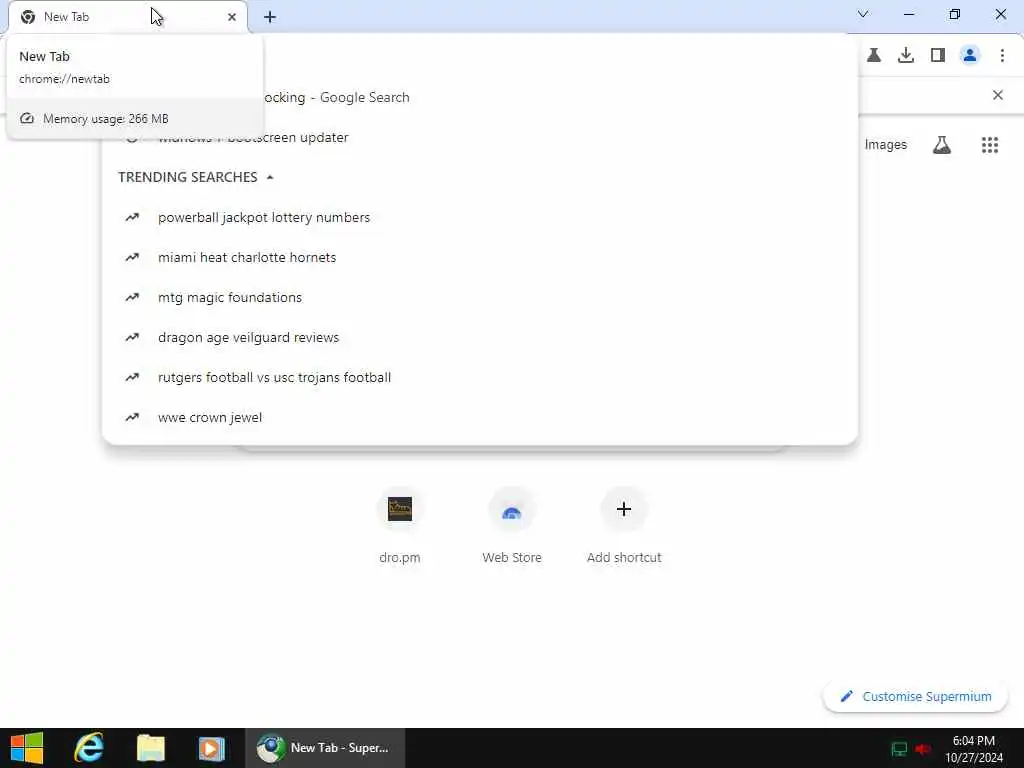The image size is (1024, 768).
Task: Open Windows Media Player from the taskbar
Action: [x=212, y=748]
